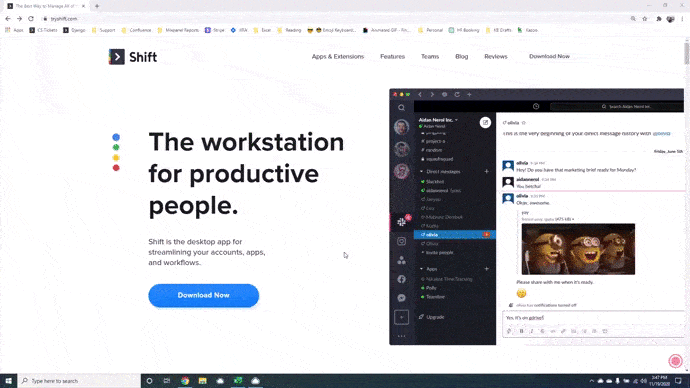Click the Chrome icon in the taskbar
This screenshot has width=690, height=388.
pos(185,381)
